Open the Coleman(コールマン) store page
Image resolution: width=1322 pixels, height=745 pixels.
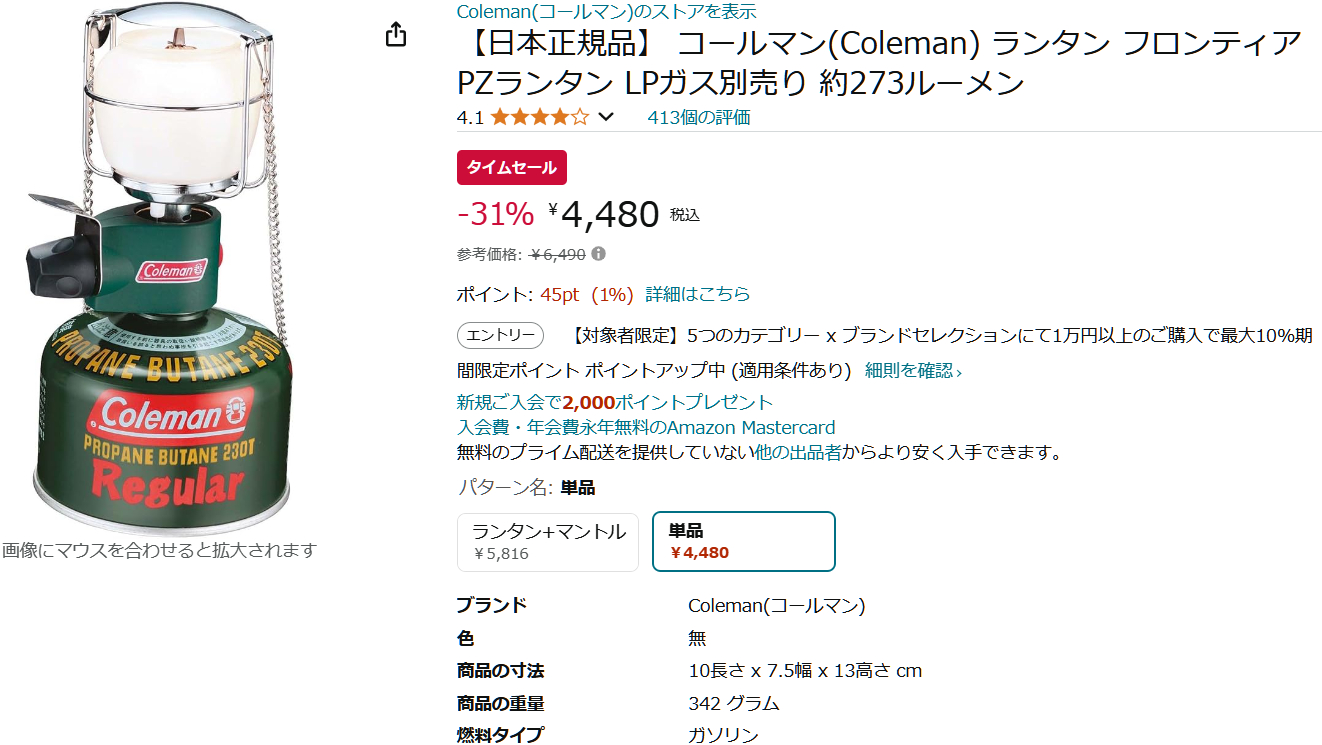click(x=604, y=11)
